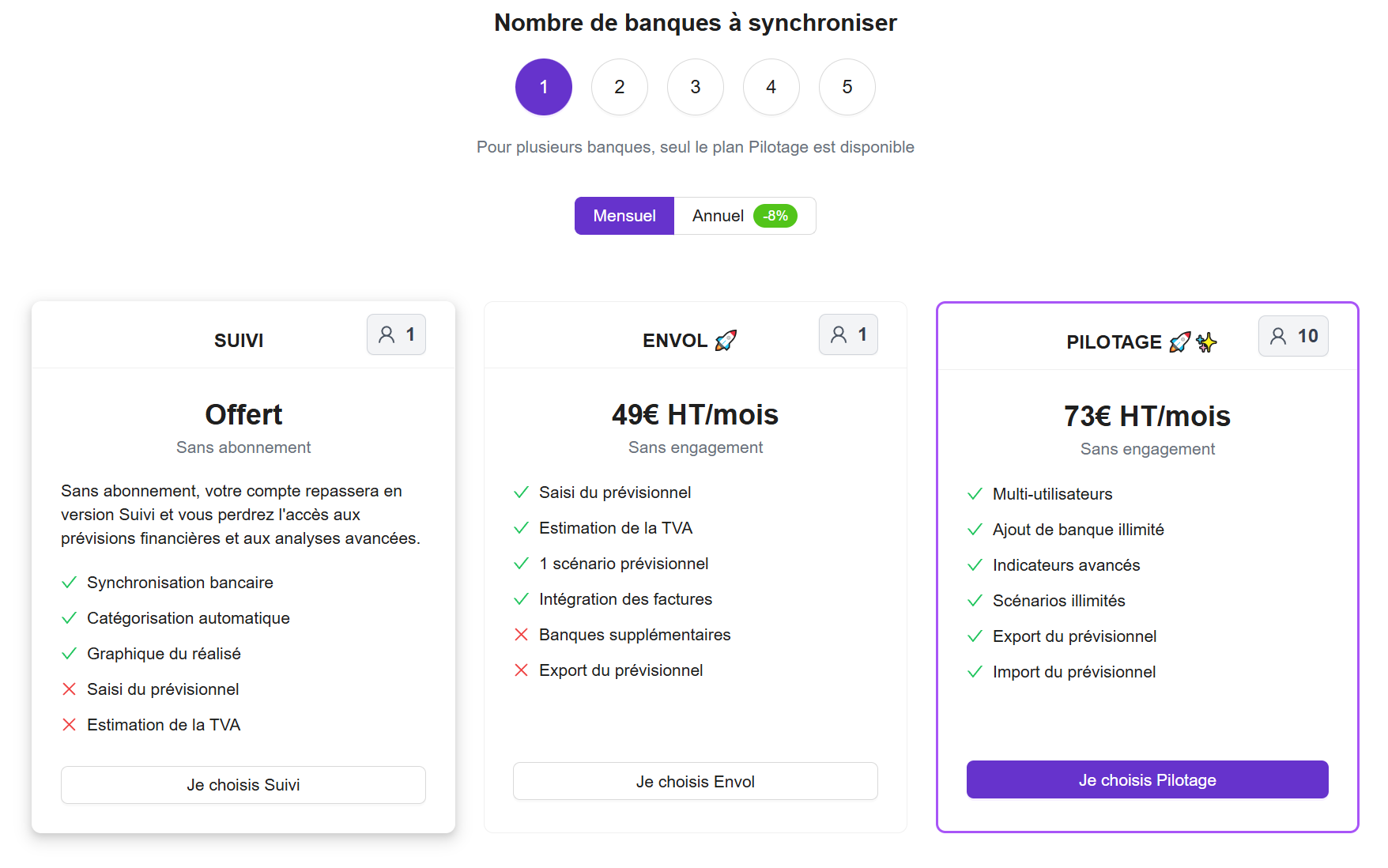Image resolution: width=1388 pixels, height=868 pixels.
Task: Click the Graphique du réalisé feature text
Action: [x=164, y=654]
